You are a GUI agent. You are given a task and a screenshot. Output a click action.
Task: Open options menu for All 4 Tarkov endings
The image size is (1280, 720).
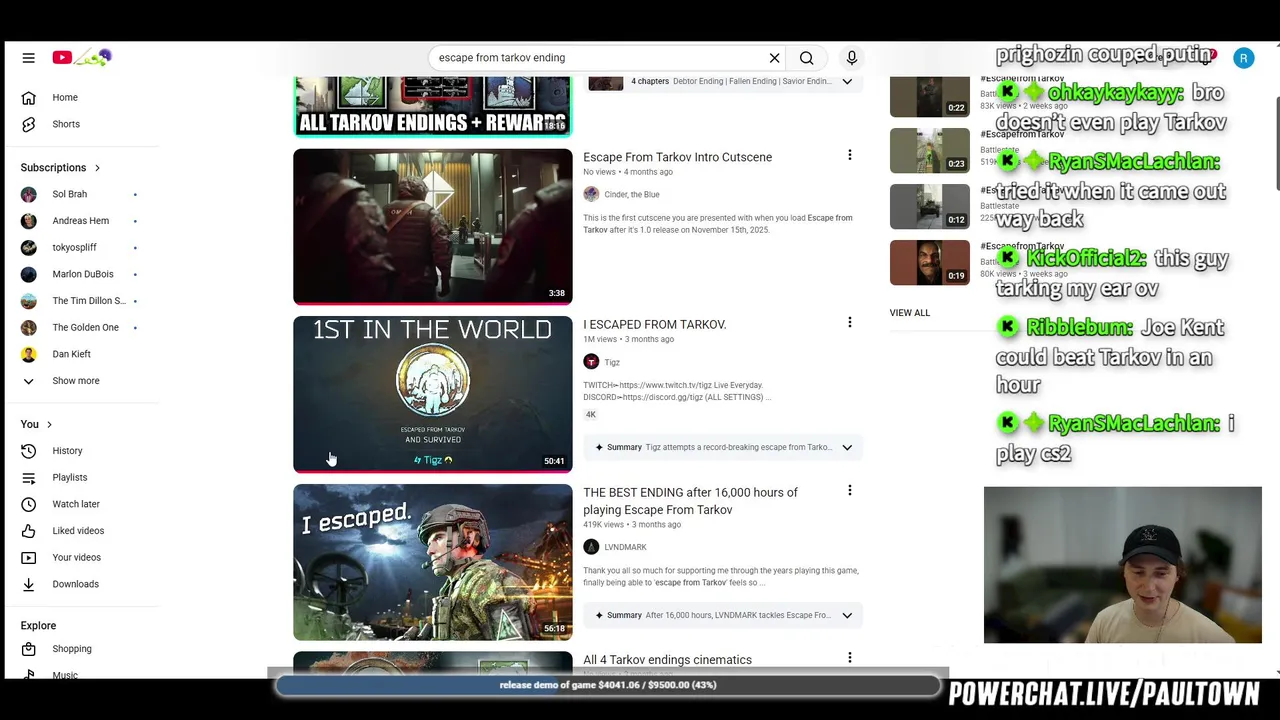[x=849, y=658]
